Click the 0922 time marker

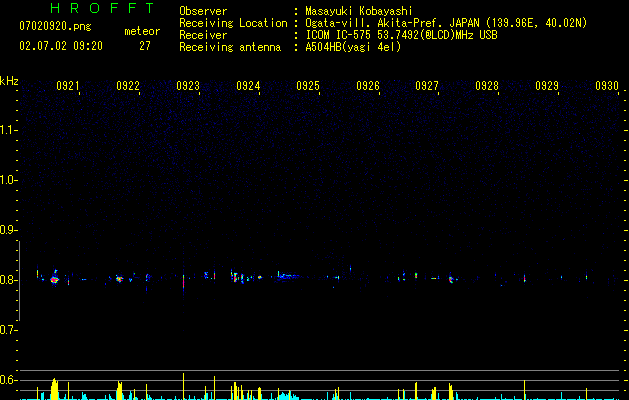tap(128, 85)
